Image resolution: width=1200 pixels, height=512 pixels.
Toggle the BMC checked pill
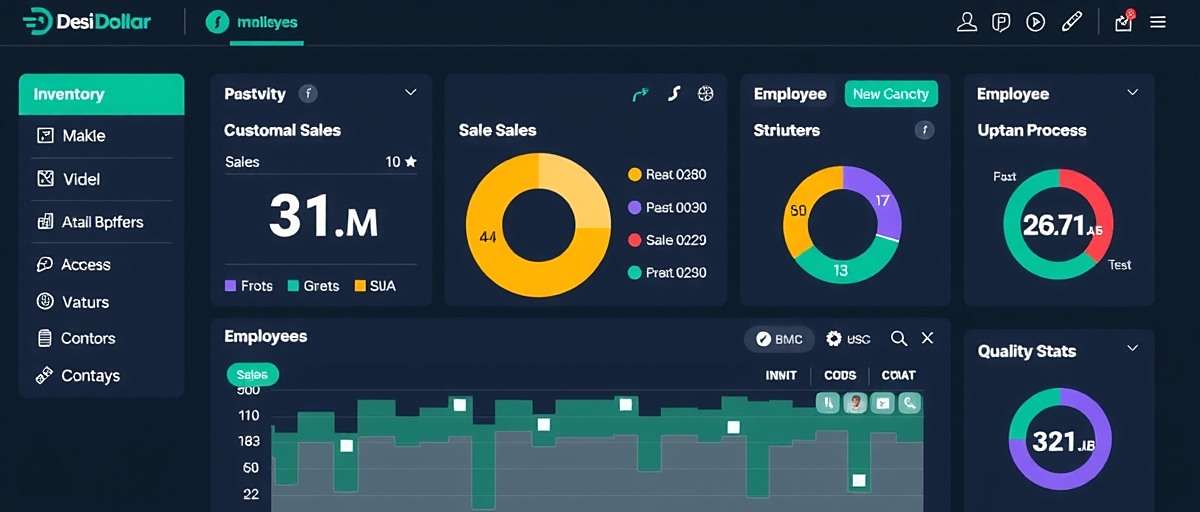coord(779,339)
